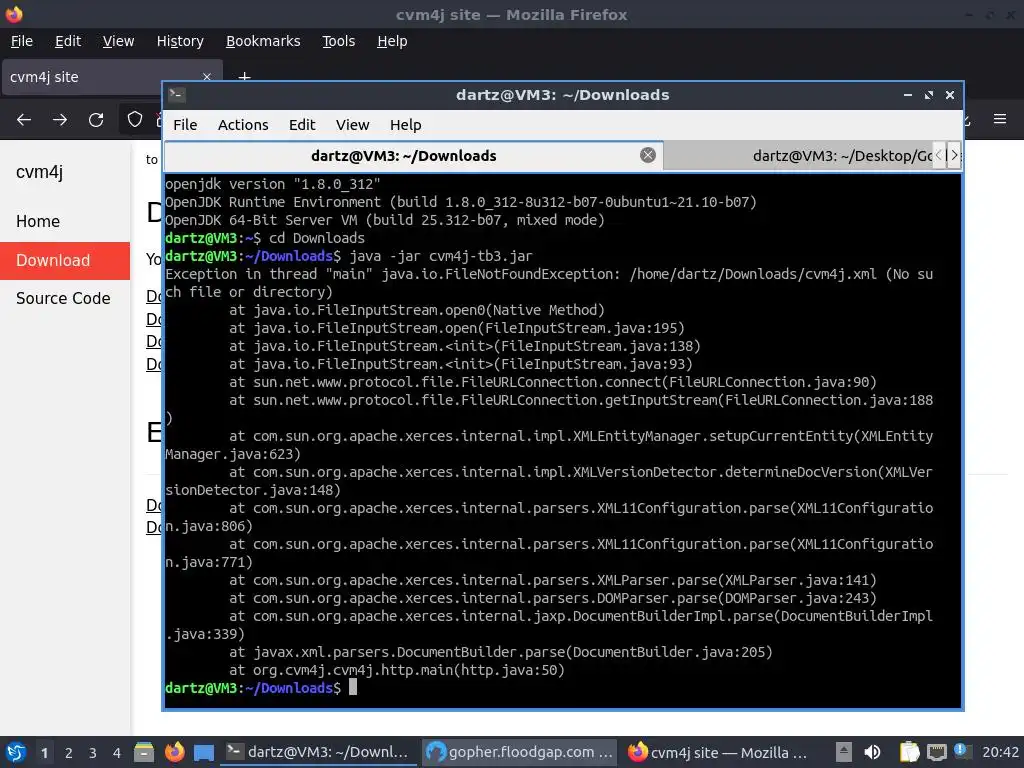Open the clipboard manager tray icon
The image size is (1024, 768).
pos(909,752)
